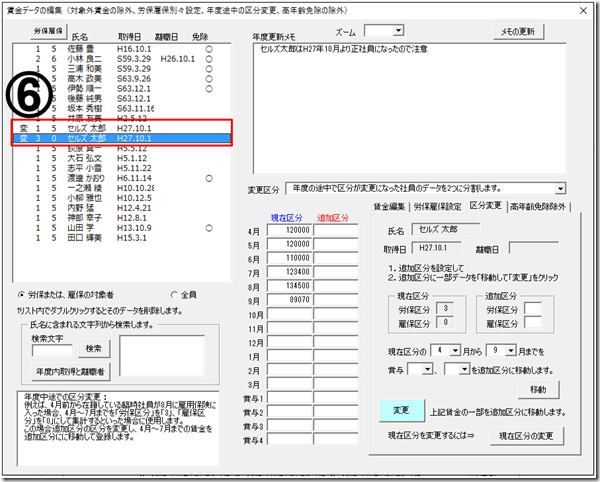
Task: Select the 大石 弘文 row in the list
Action: pyautogui.click(x=122, y=158)
